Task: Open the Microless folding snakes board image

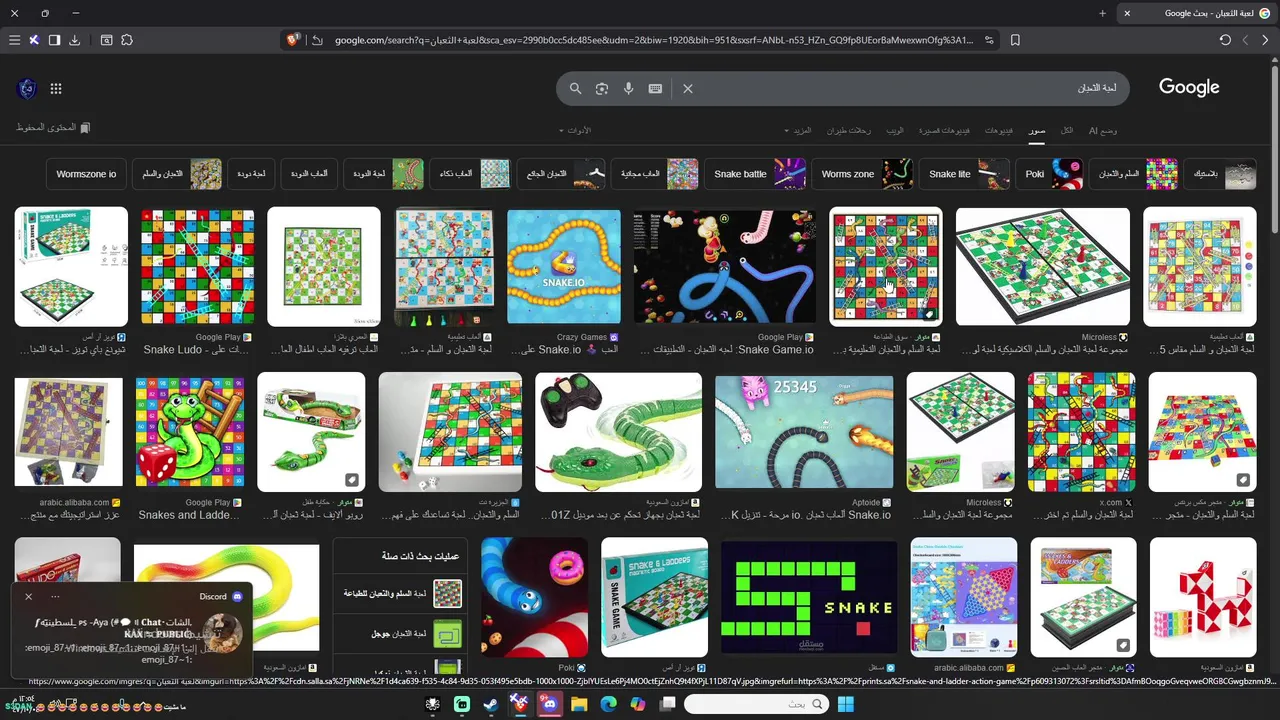Action: coord(1043,267)
